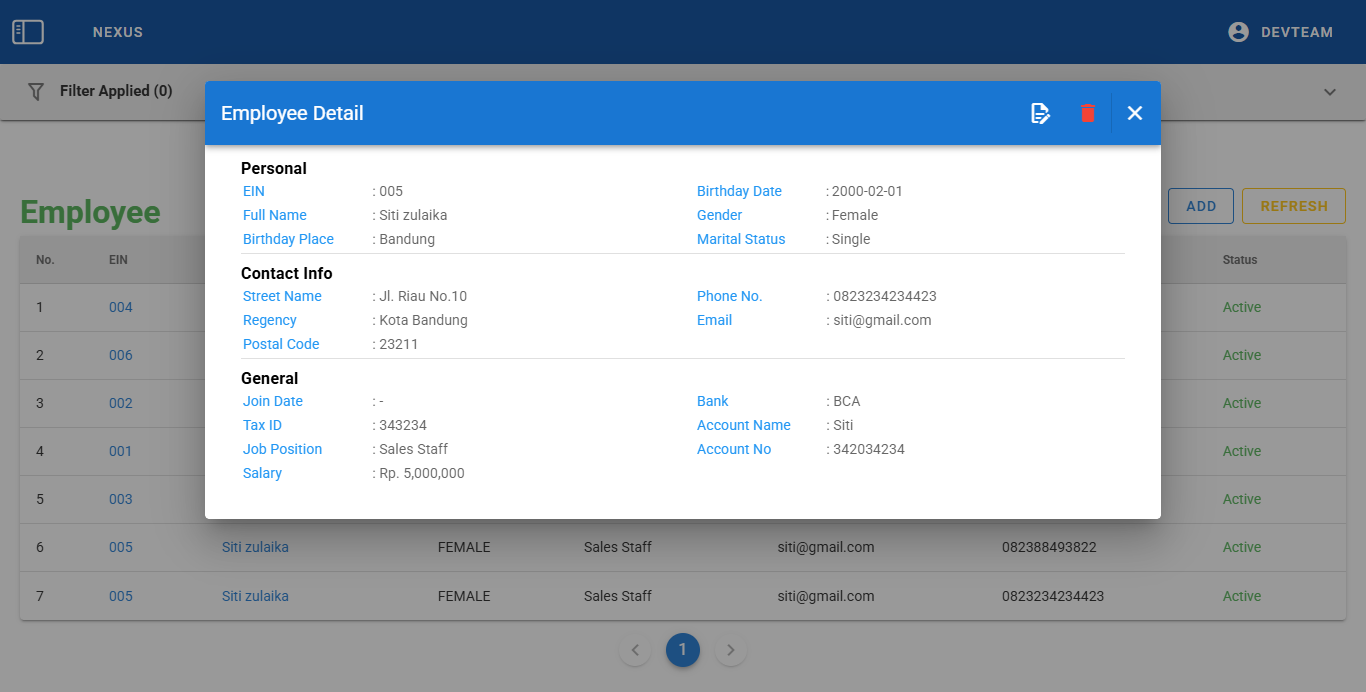Go to next page arrow
This screenshot has width=1366, height=692.
tap(731, 650)
